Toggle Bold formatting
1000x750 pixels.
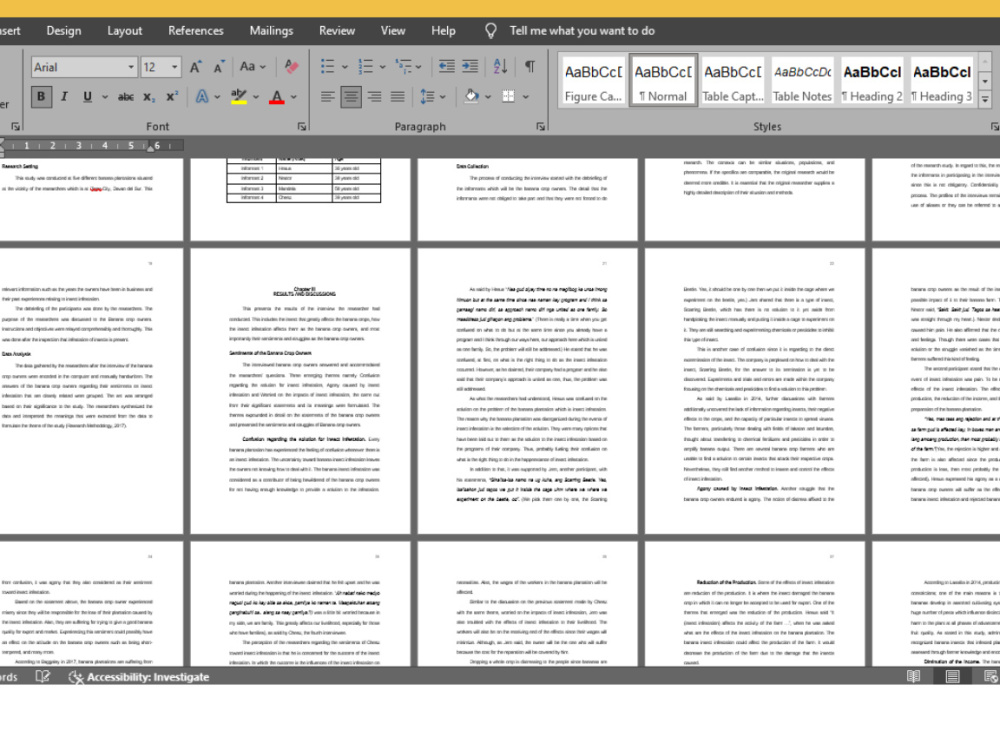tap(41, 97)
